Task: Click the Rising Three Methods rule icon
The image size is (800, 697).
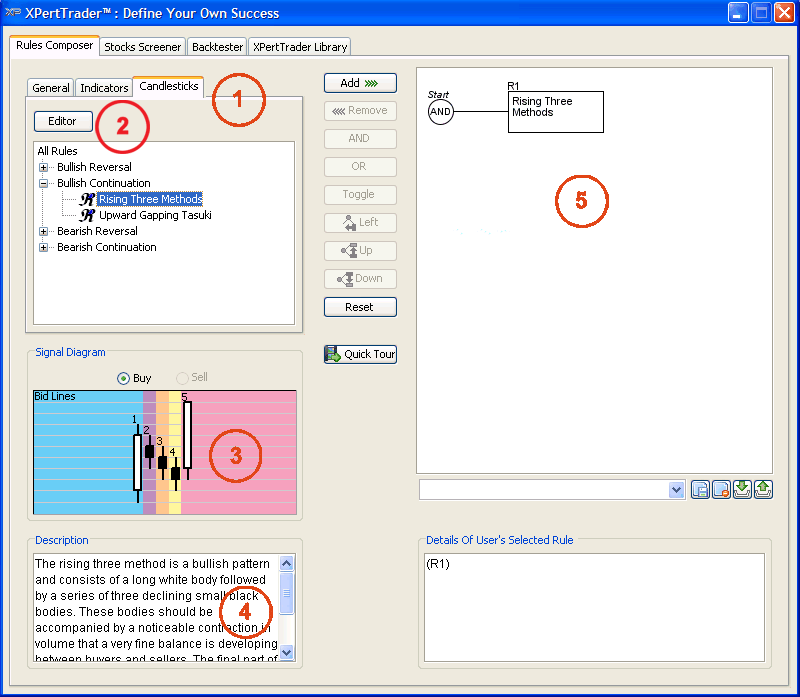Action: 88,199
